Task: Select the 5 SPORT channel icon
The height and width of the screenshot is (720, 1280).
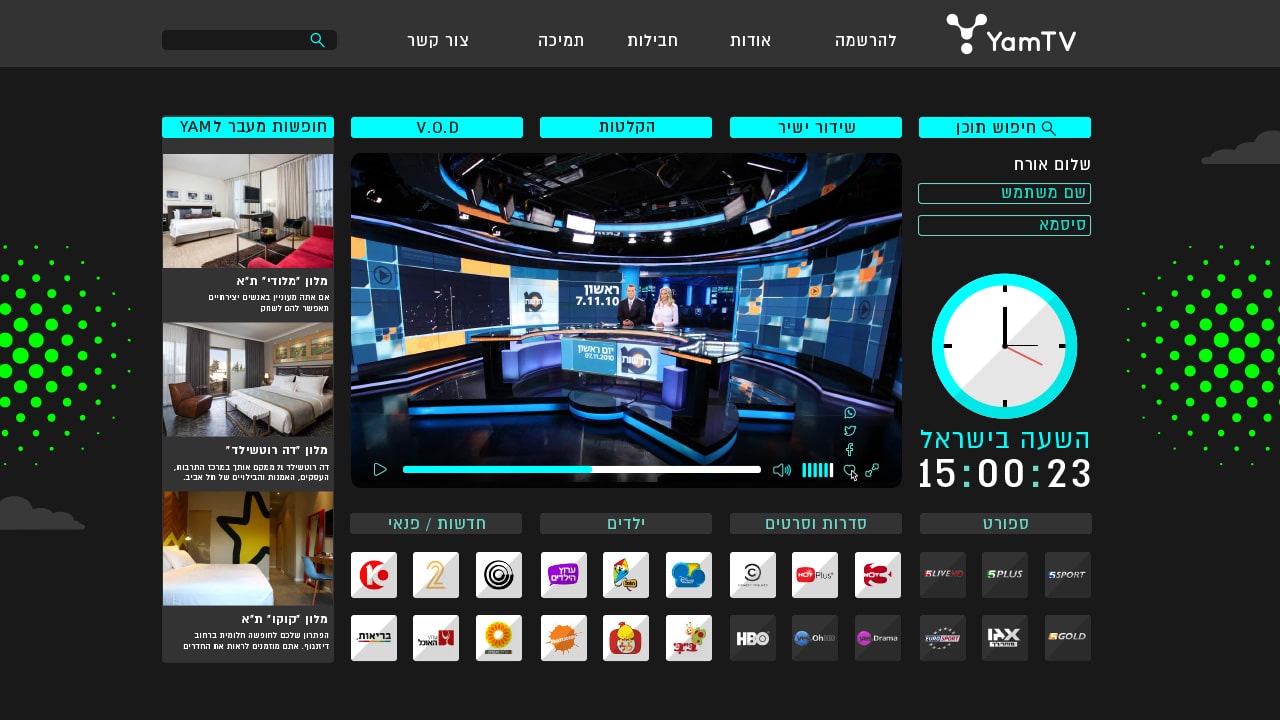Action: point(1068,575)
